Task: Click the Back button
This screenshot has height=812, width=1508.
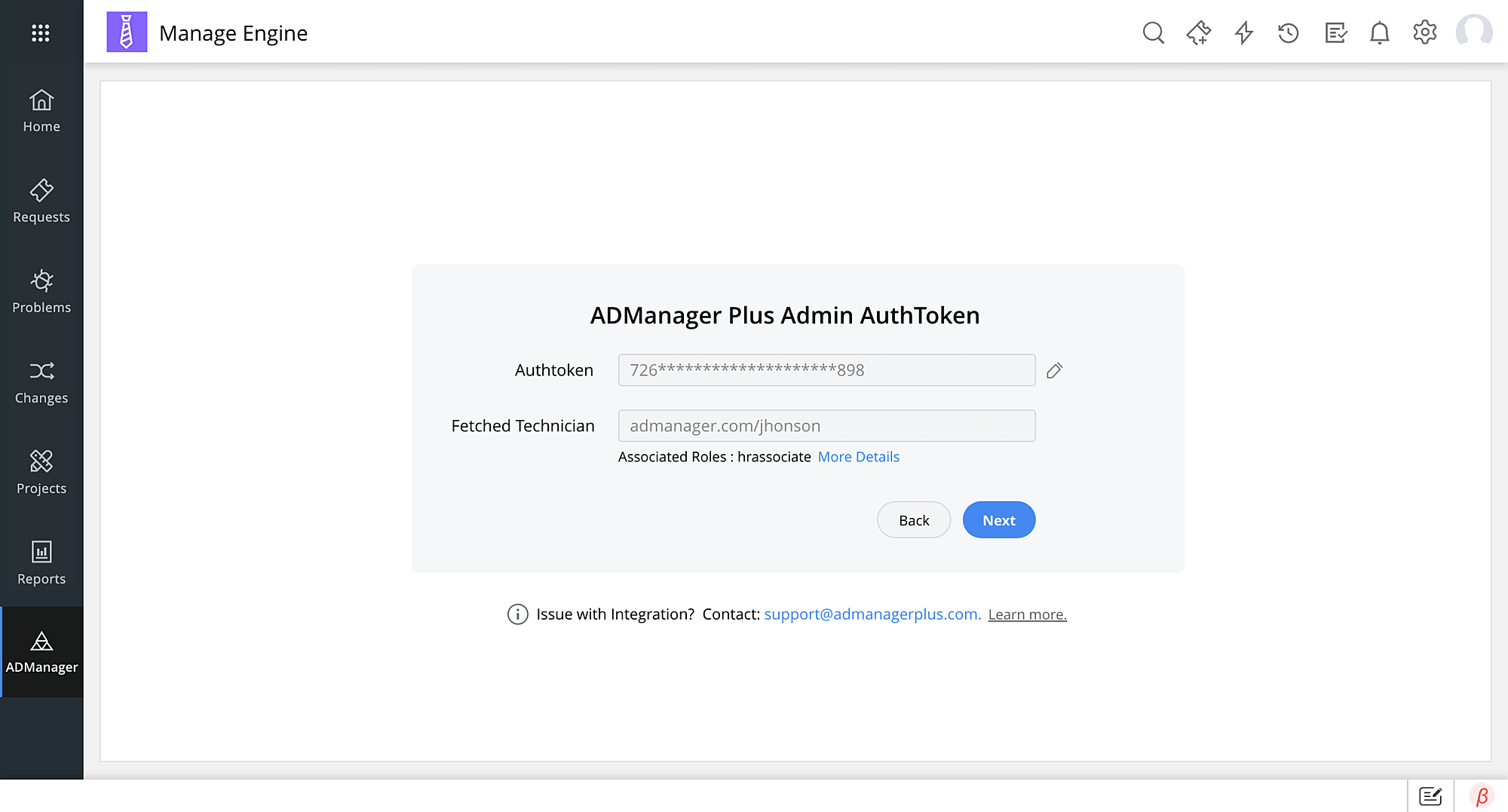Action: 914,520
